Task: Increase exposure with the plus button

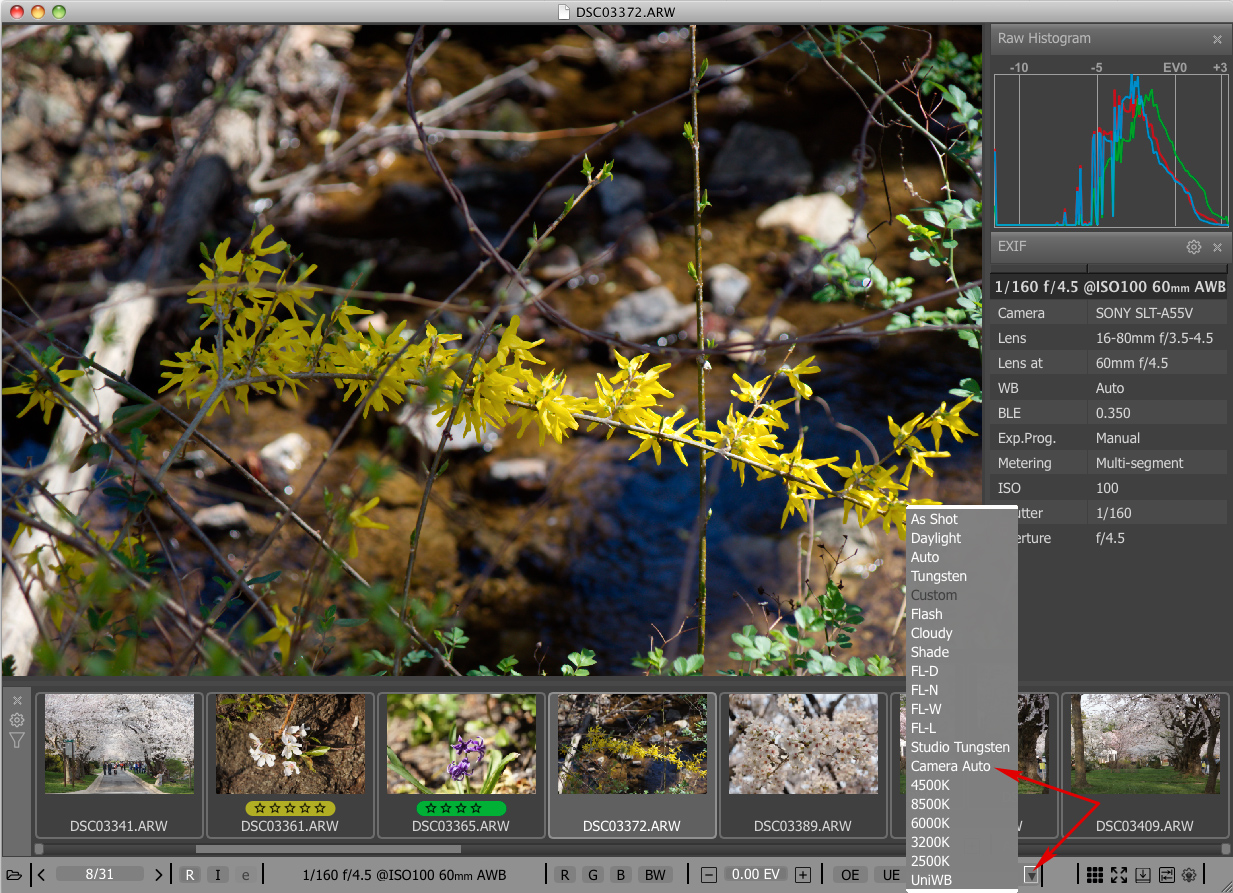Action: tap(802, 875)
